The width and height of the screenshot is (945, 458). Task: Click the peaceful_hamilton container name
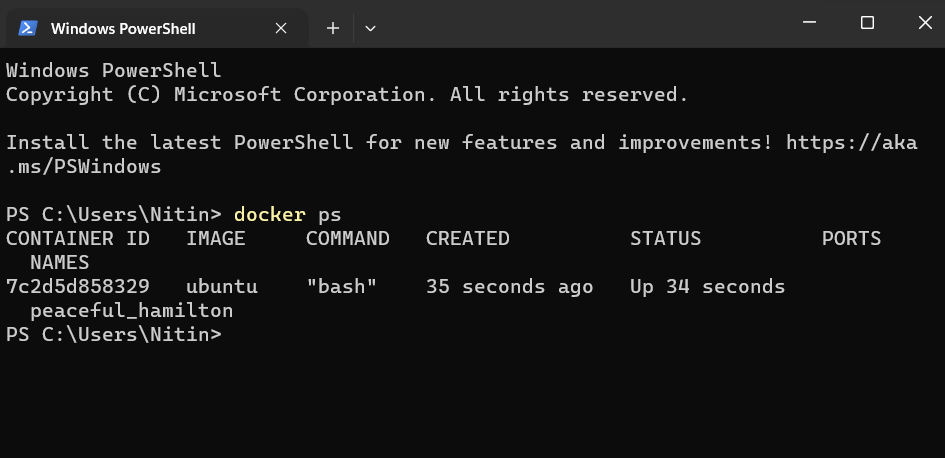click(131, 311)
